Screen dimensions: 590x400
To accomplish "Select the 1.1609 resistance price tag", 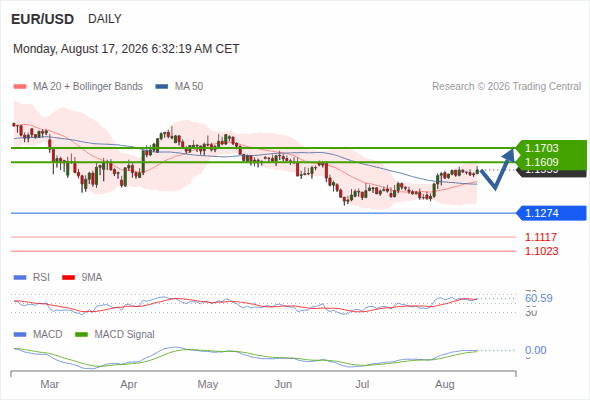I will pos(551,162).
